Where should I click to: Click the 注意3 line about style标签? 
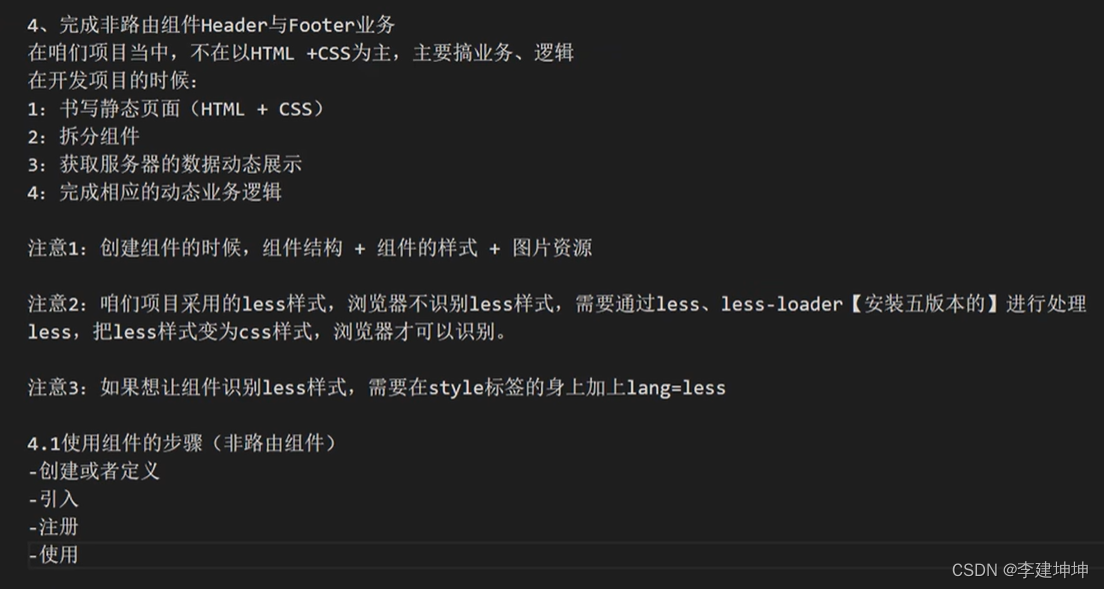[x=376, y=387]
